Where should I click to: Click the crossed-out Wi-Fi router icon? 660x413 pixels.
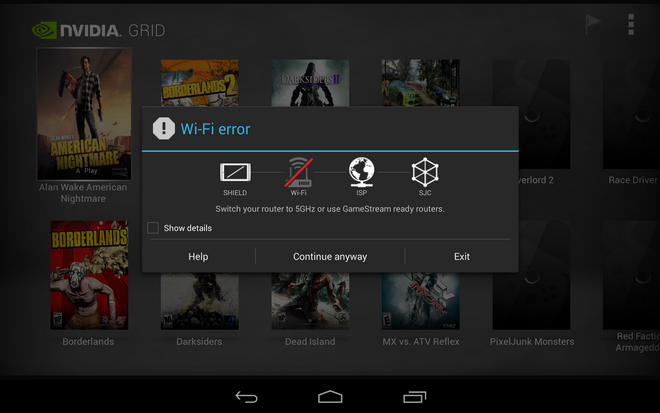[299, 172]
